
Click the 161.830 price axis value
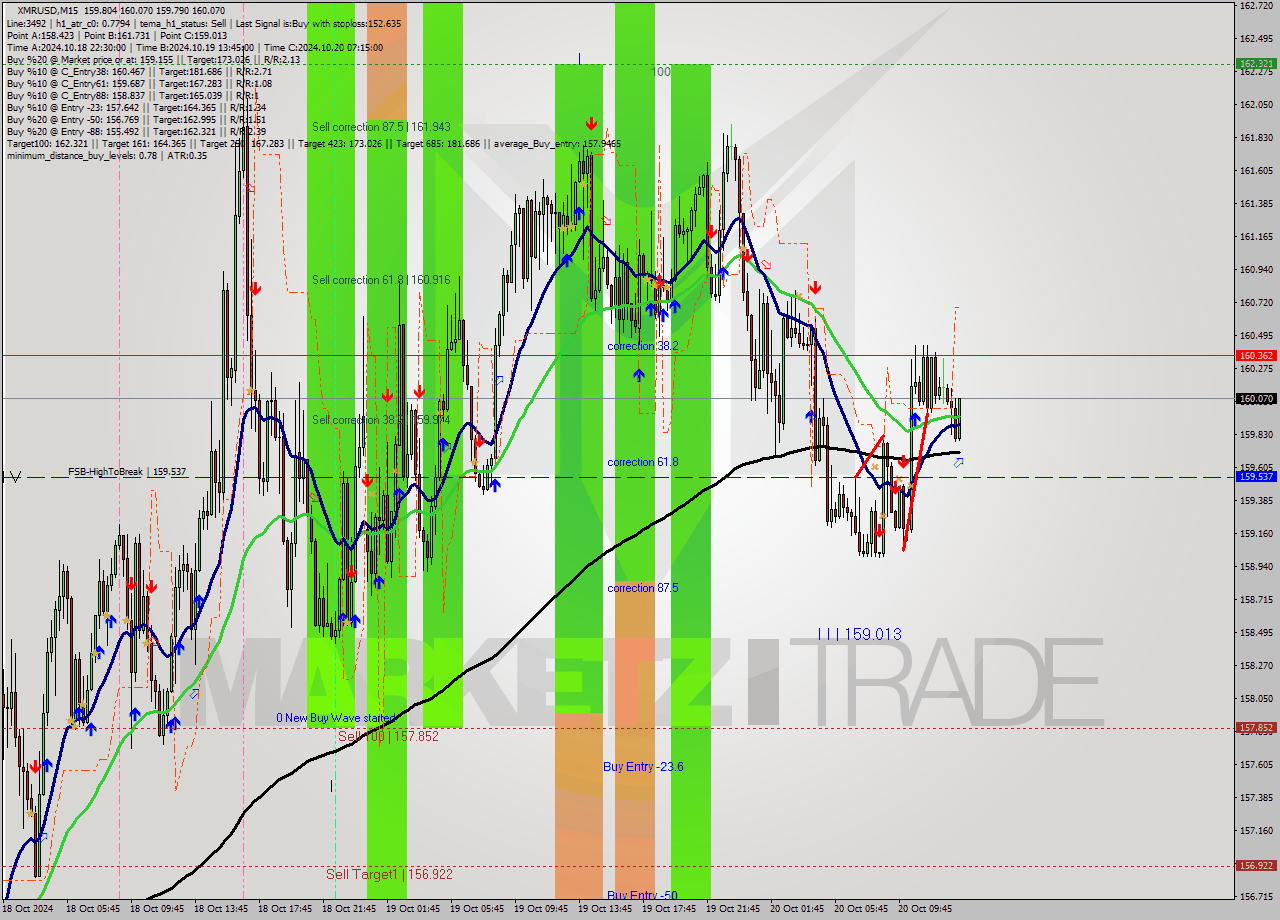coord(1256,137)
